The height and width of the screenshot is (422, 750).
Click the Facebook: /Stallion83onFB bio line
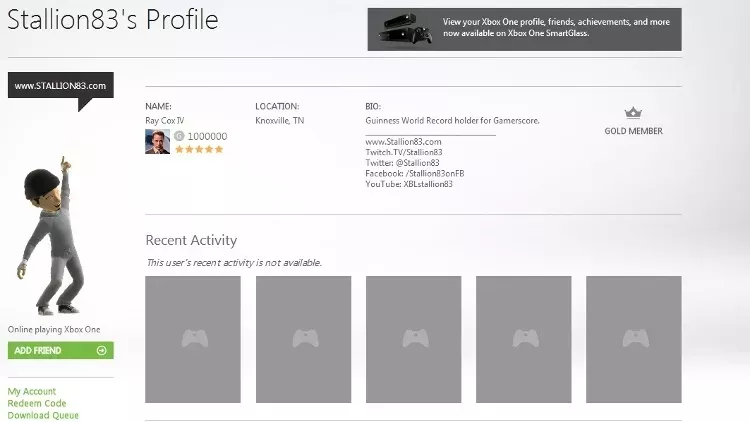[x=415, y=173]
